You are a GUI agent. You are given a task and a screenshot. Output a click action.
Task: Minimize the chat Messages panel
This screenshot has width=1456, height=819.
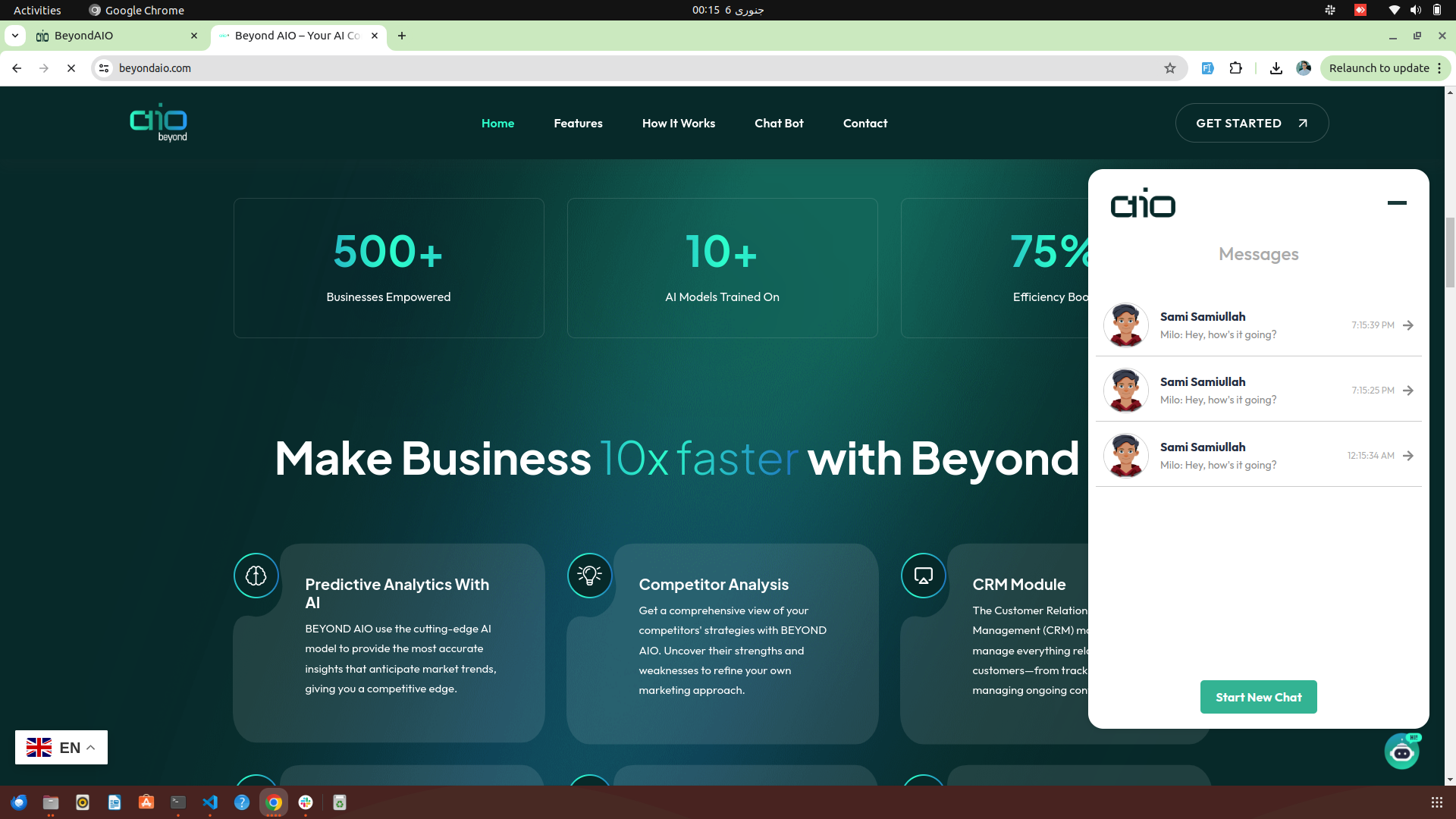pos(1397,202)
